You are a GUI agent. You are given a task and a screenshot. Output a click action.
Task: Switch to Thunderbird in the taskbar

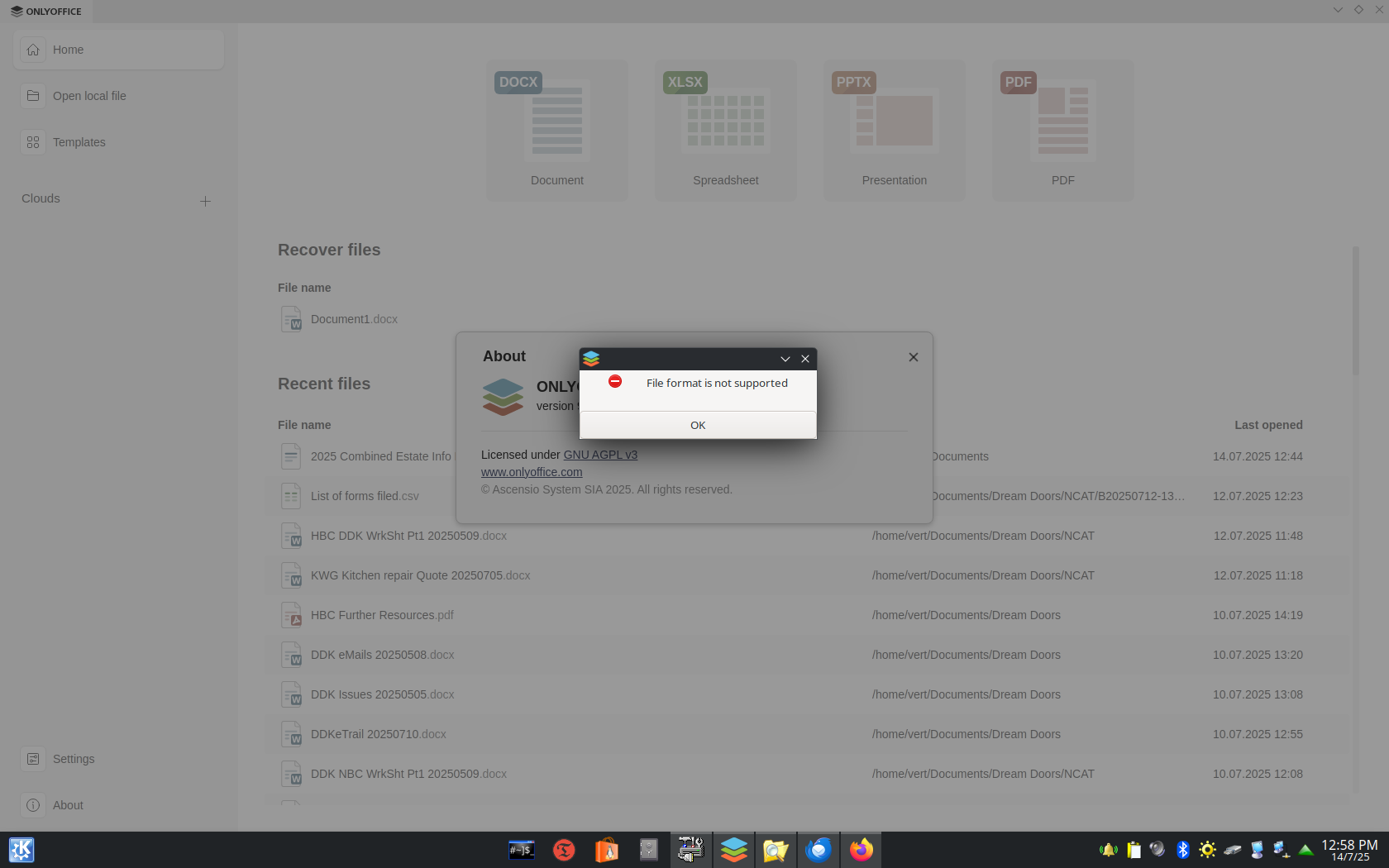point(819,849)
